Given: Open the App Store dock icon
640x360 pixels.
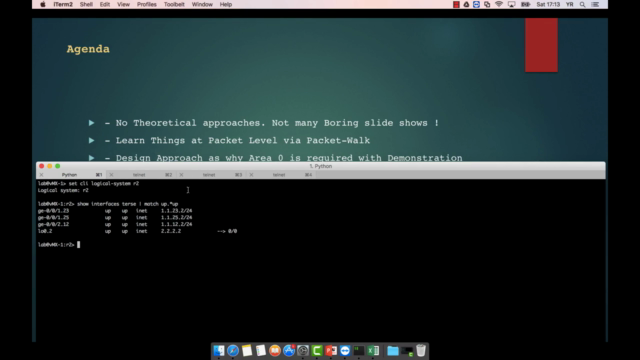Looking at the screenshot, I should 289,351.
